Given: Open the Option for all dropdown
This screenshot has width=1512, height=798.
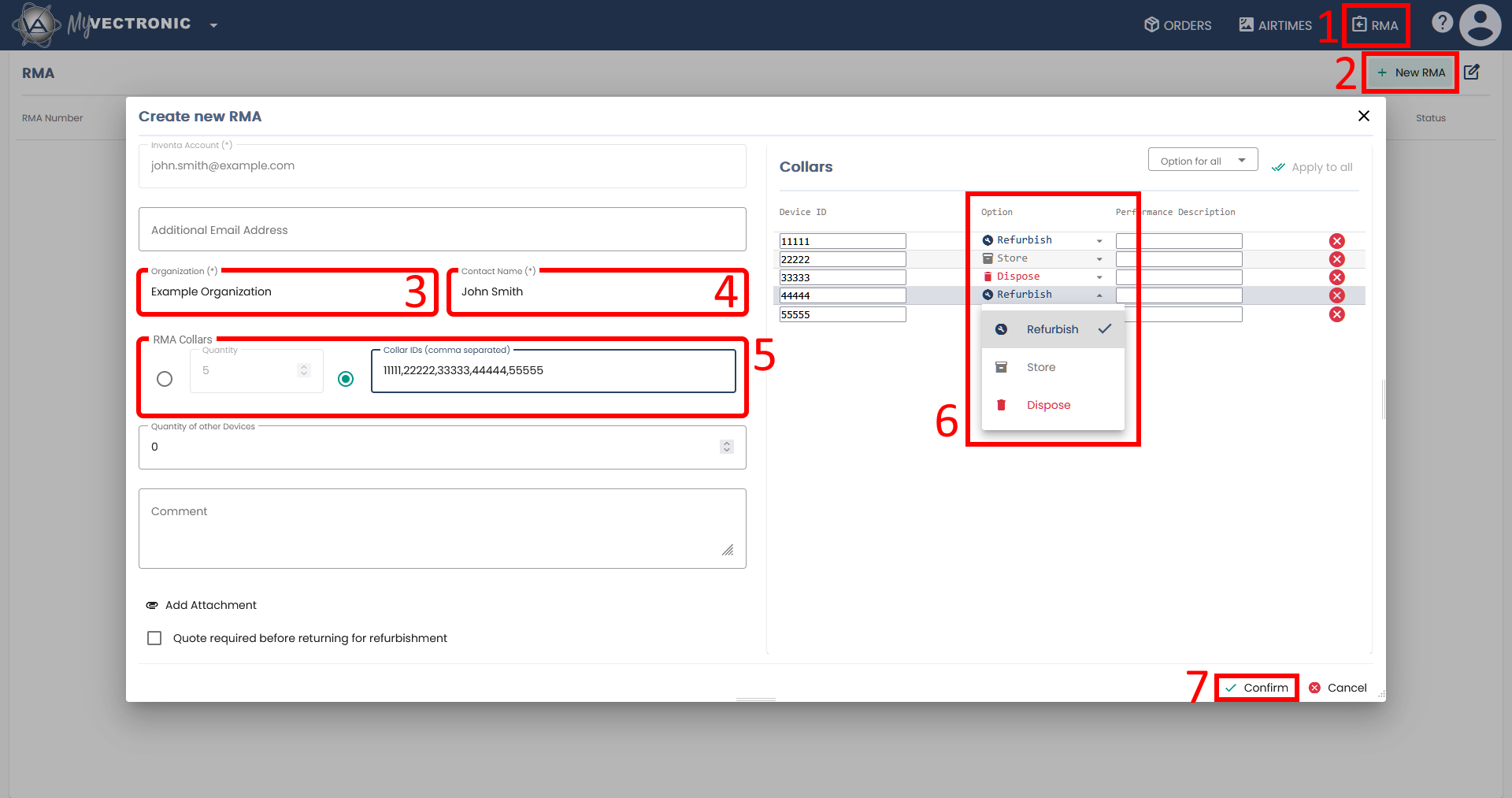Looking at the screenshot, I should tap(1203, 161).
